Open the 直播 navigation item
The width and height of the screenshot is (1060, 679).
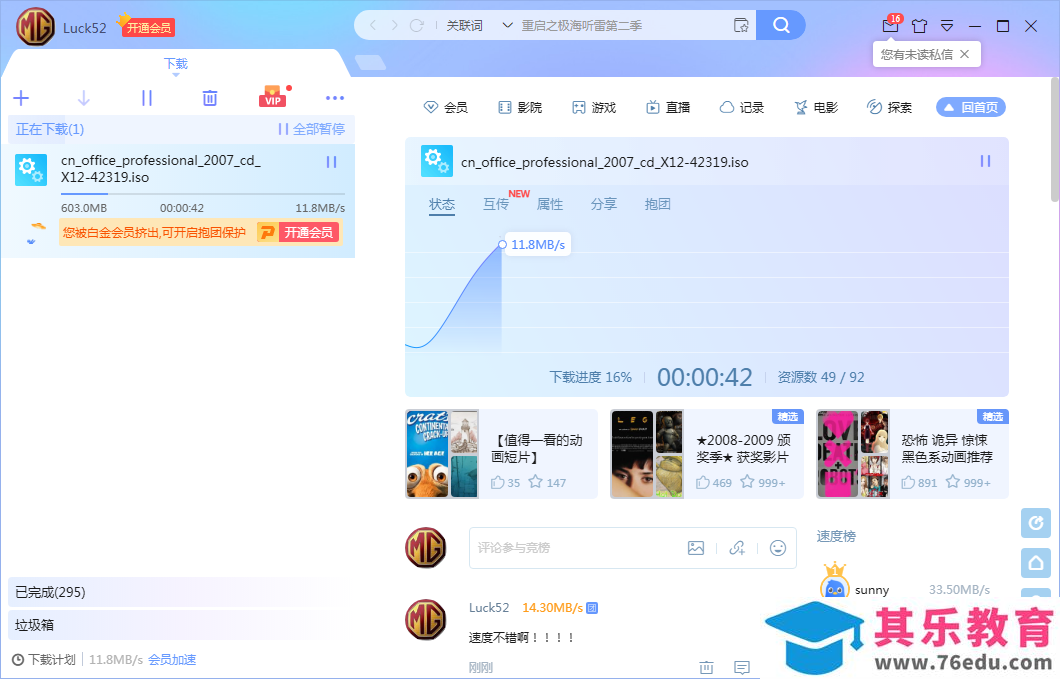(x=668, y=108)
